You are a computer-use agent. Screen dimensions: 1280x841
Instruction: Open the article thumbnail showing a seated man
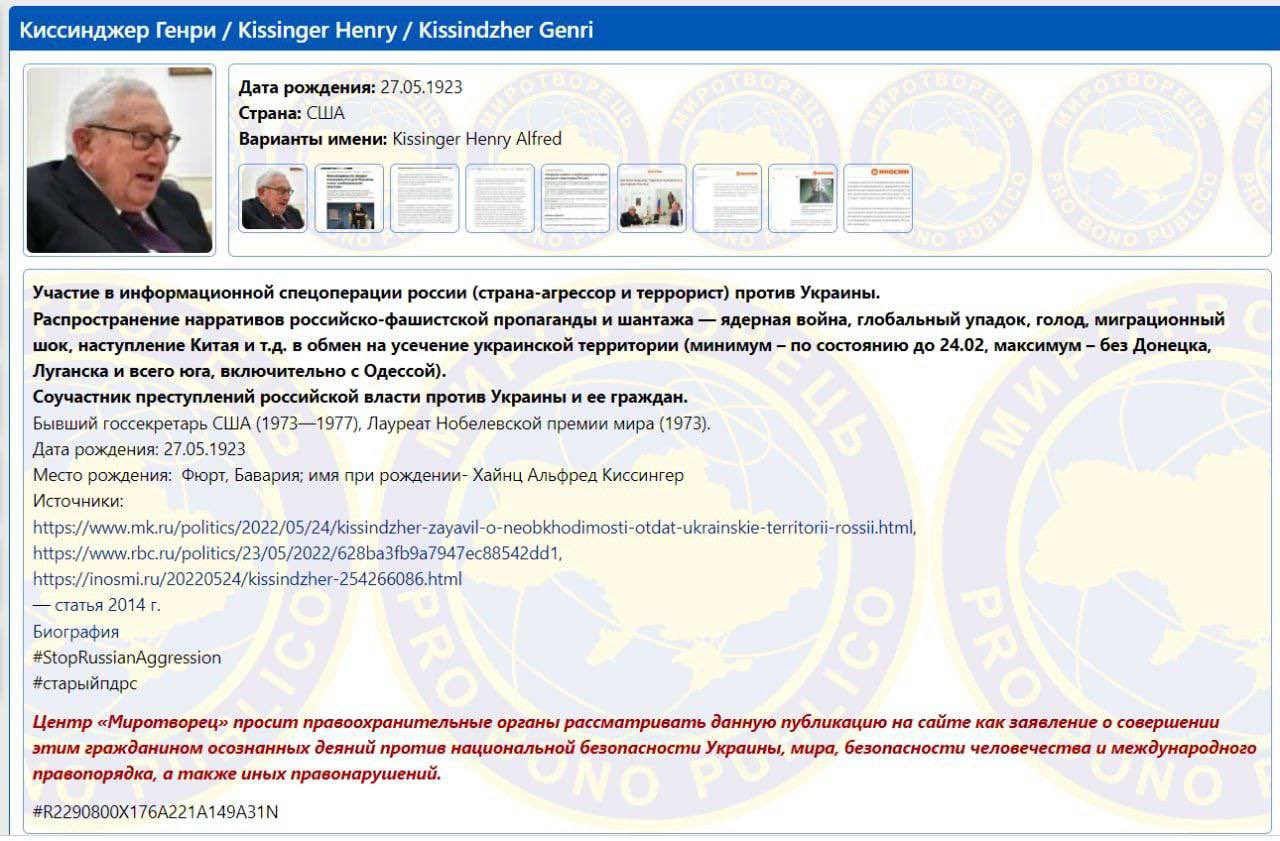point(349,198)
